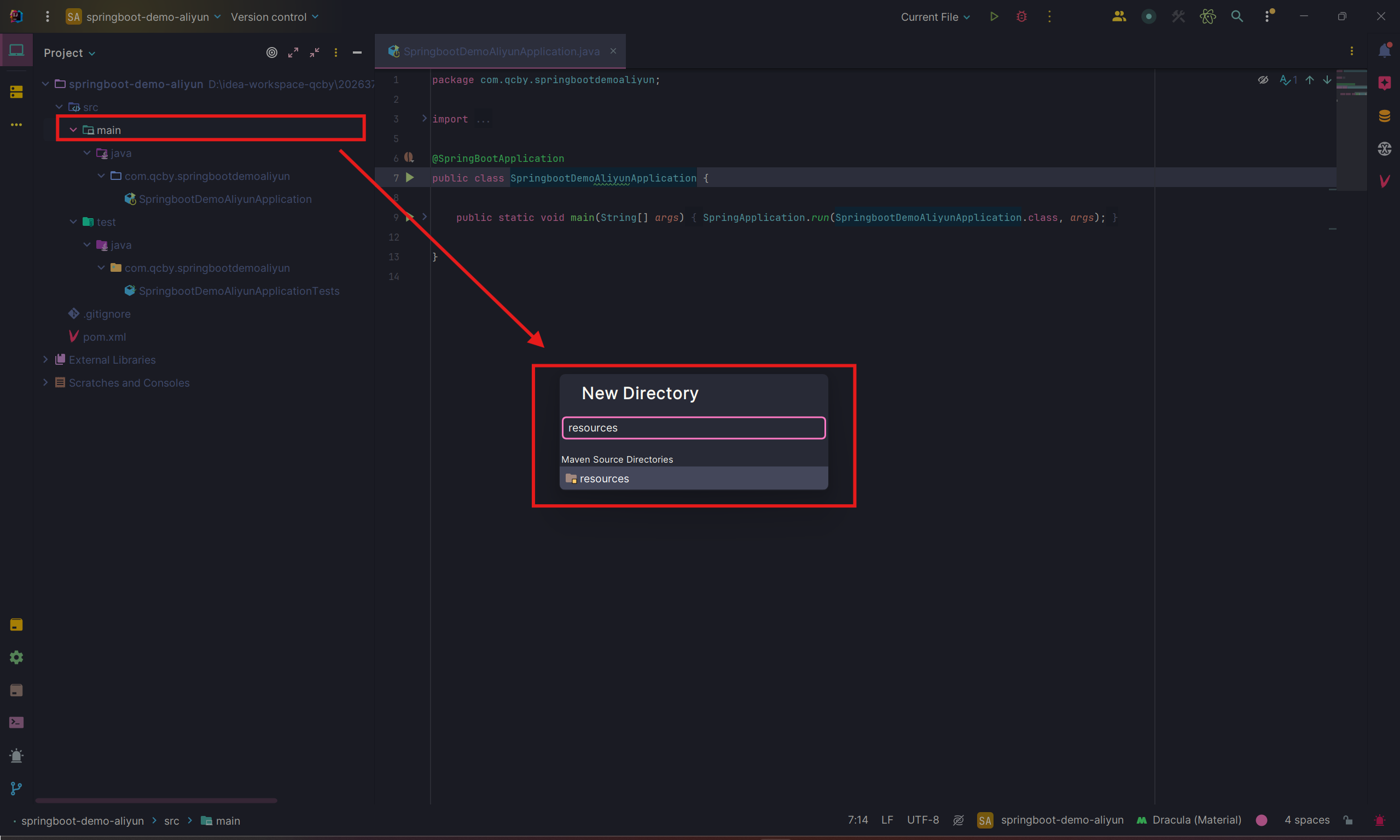Click the Debug bug icon
Viewport: 1400px width, 840px height.
[1021, 16]
